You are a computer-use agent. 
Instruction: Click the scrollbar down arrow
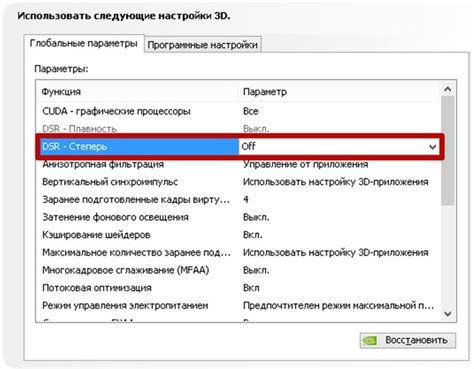[448, 314]
